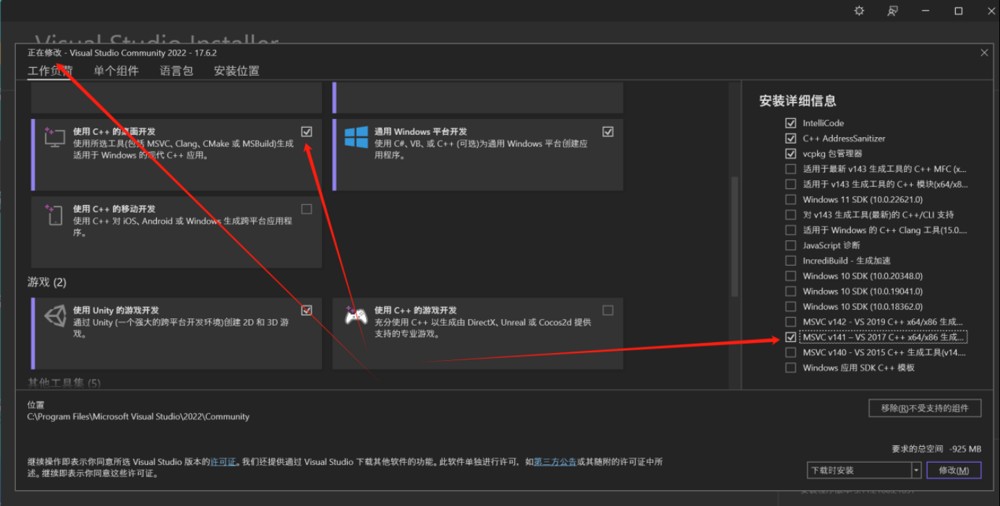The width and height of the screenshot is (1000, 506).
Task: Uncheck the 使用 C++ 的桌面开发 workload checkbox
Action: click(x=307, y=131)
